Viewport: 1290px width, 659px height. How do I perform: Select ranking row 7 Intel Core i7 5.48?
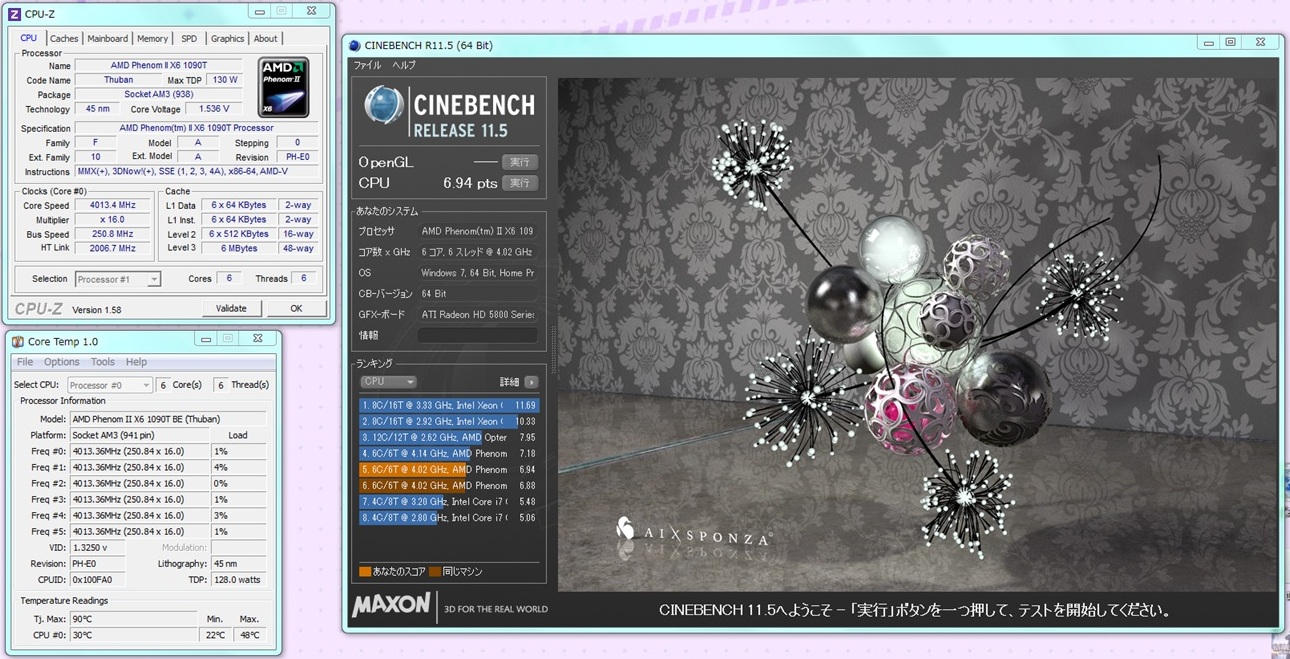449,502
